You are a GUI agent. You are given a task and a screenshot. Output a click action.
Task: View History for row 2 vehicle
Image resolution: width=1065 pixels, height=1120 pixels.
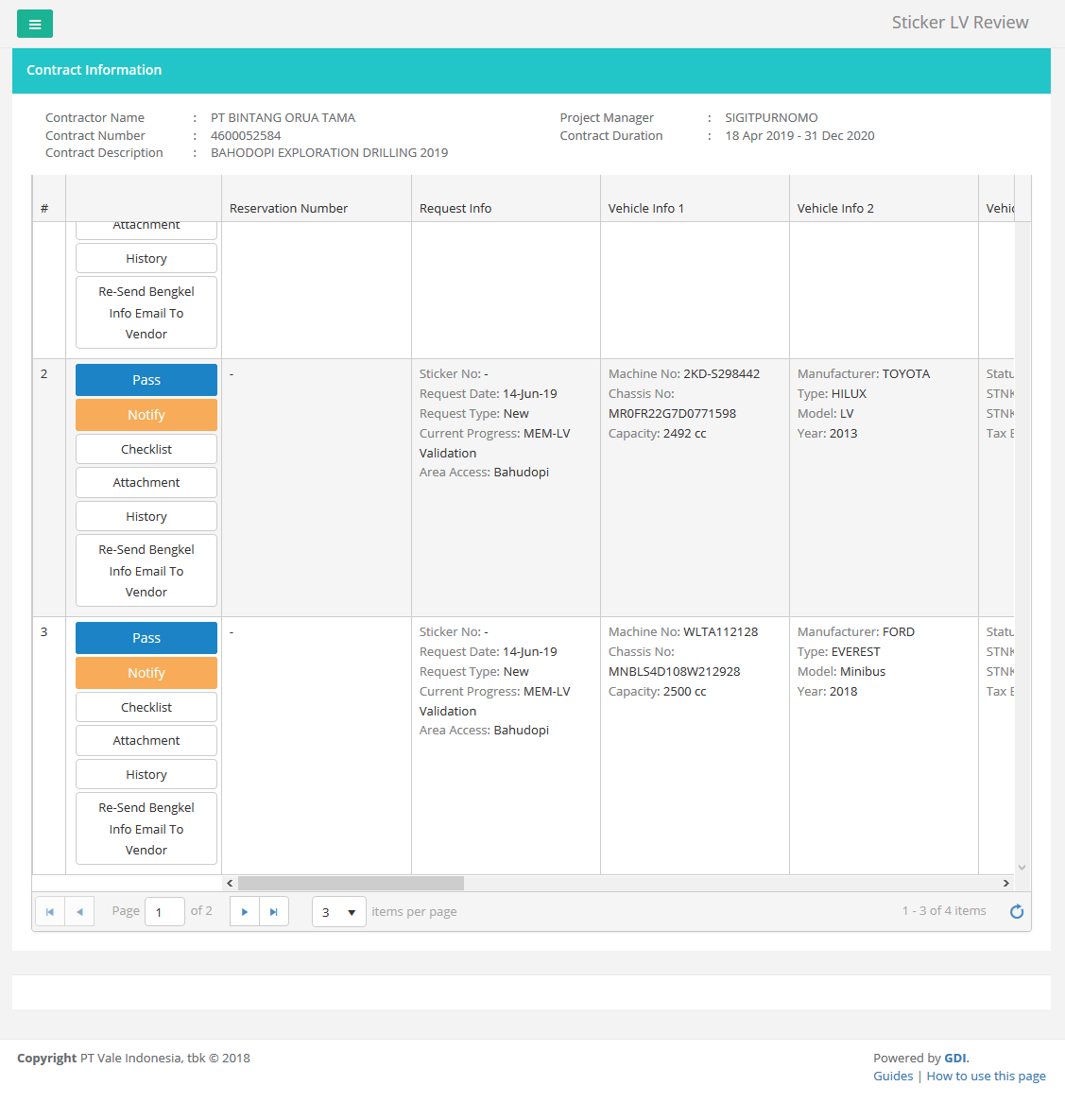point(146,517)
